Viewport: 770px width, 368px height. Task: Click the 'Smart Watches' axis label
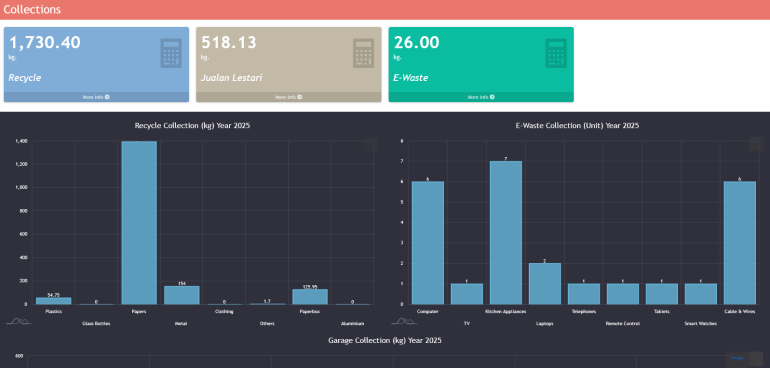click(701, 324)
